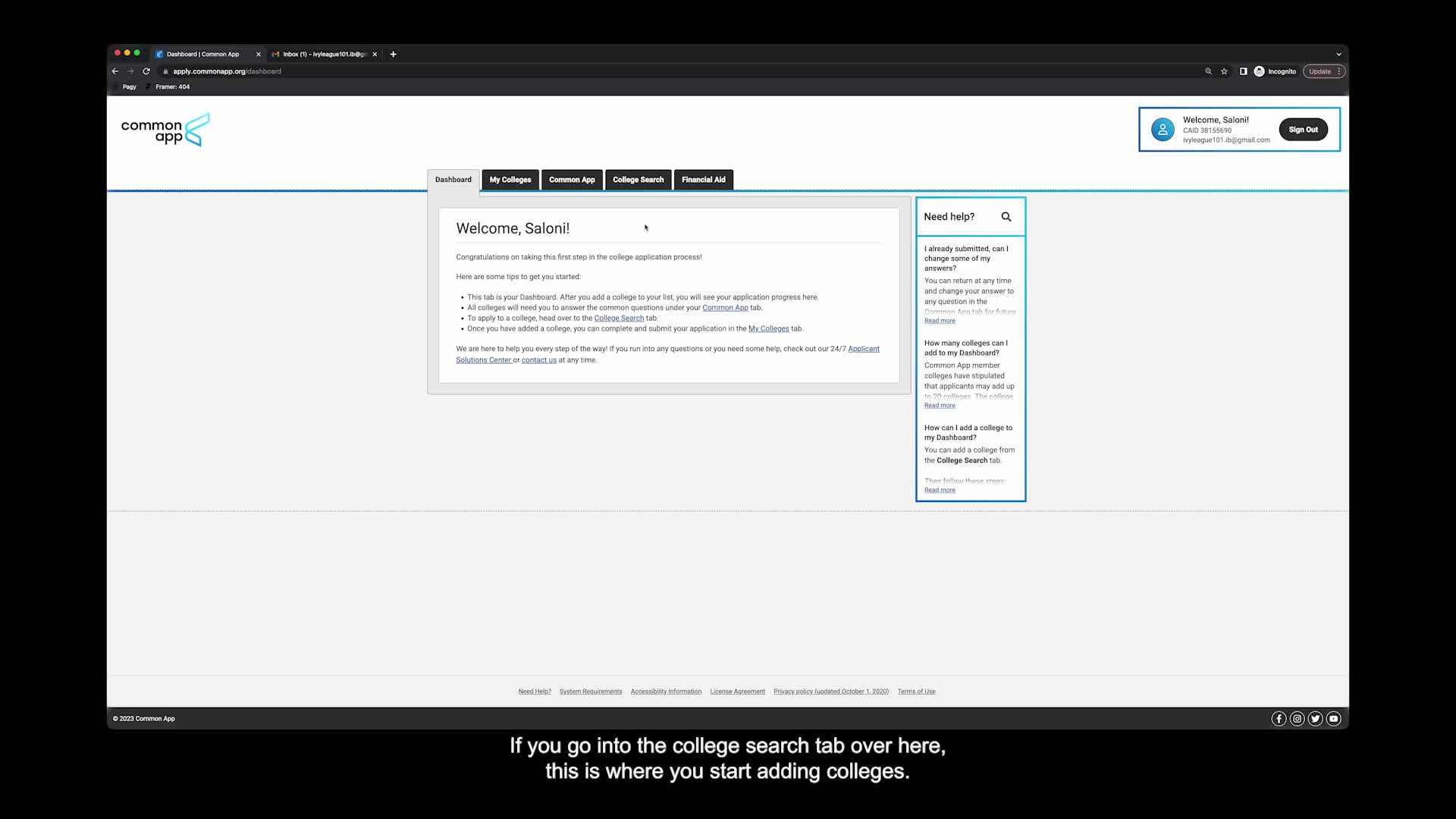Open Common App Twitter page icon

pyautogui.click(x=1315, y=719)
